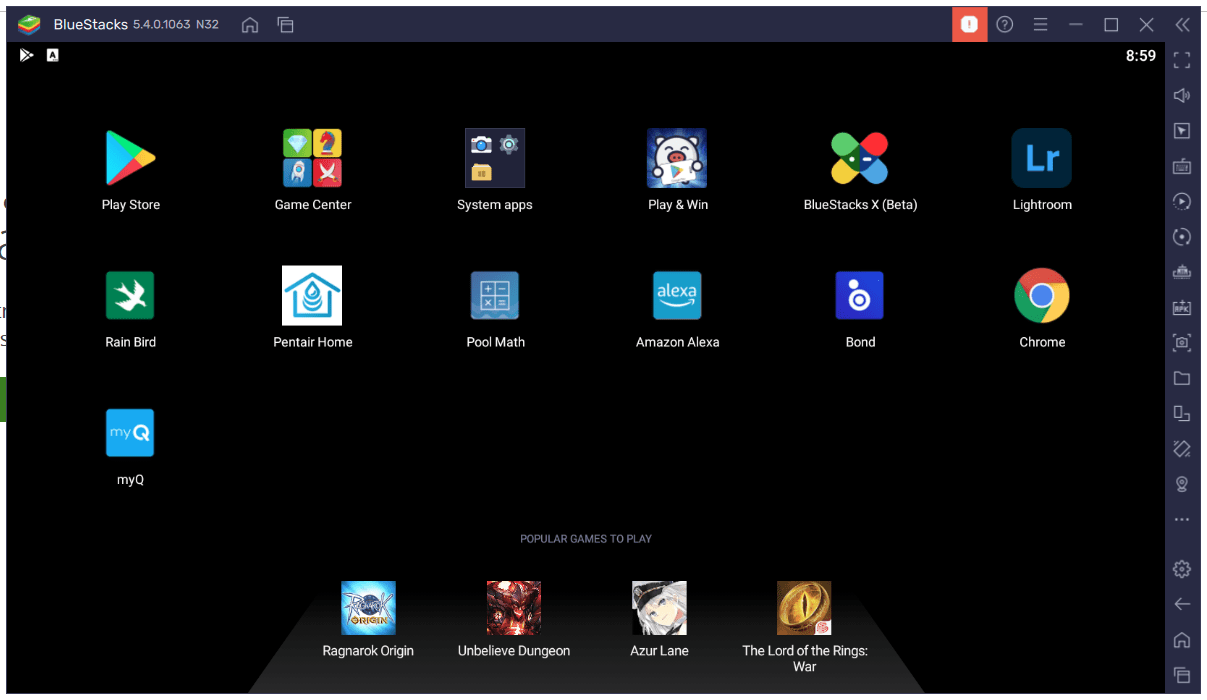Click the 'A' status bar notification icon
Viewport: 1207px width, 700px height.
pyautogui.click(x=52, y=55)
